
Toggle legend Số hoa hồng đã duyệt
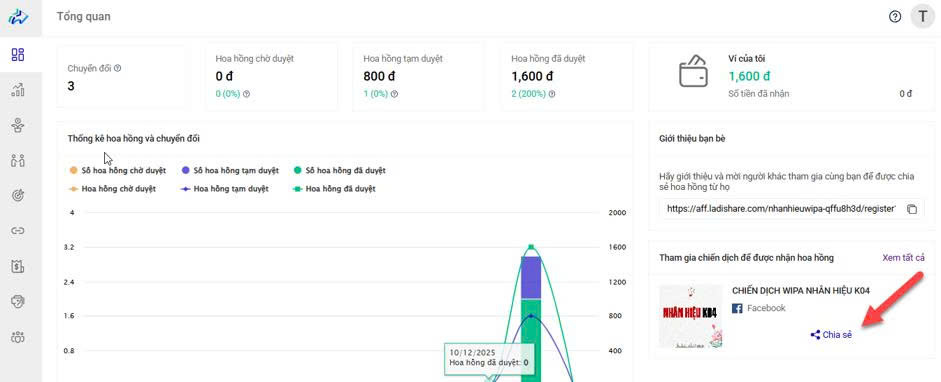340,171
